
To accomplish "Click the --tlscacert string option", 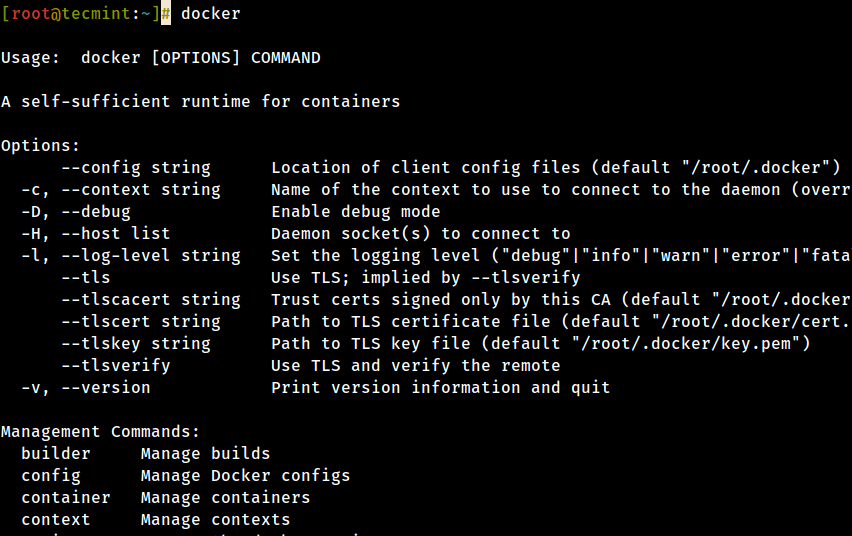I will [151, 300].
